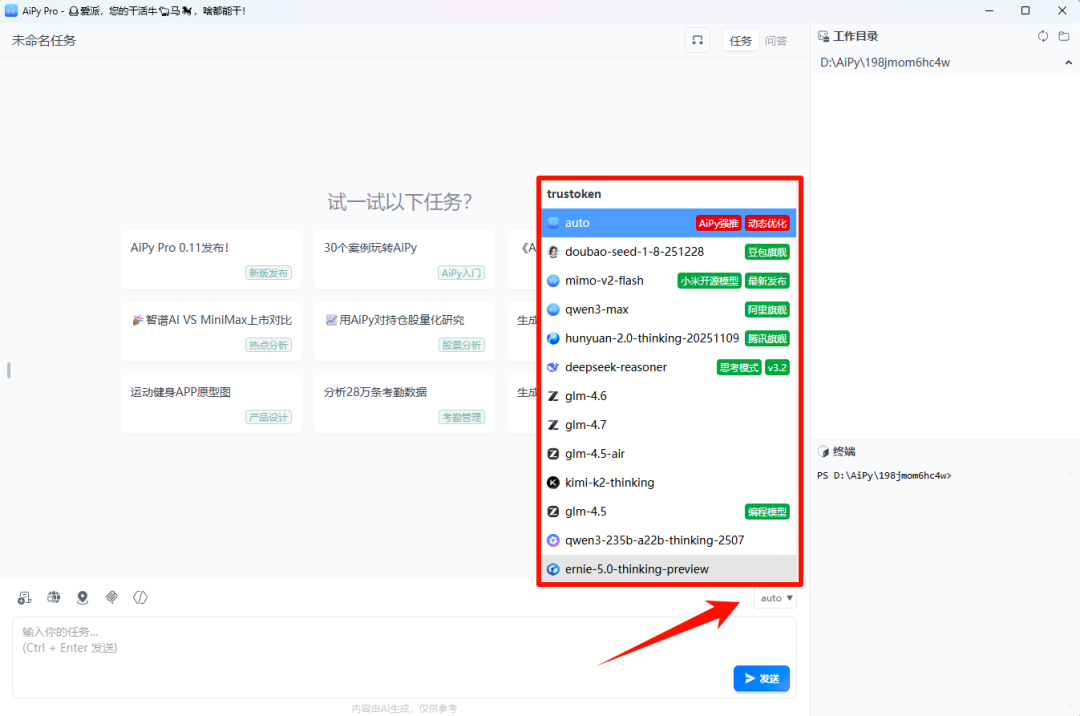Open 分析28万条考勤数据 task card
This screenshot has height=716, width=1080.
click(x=404, y=404)
